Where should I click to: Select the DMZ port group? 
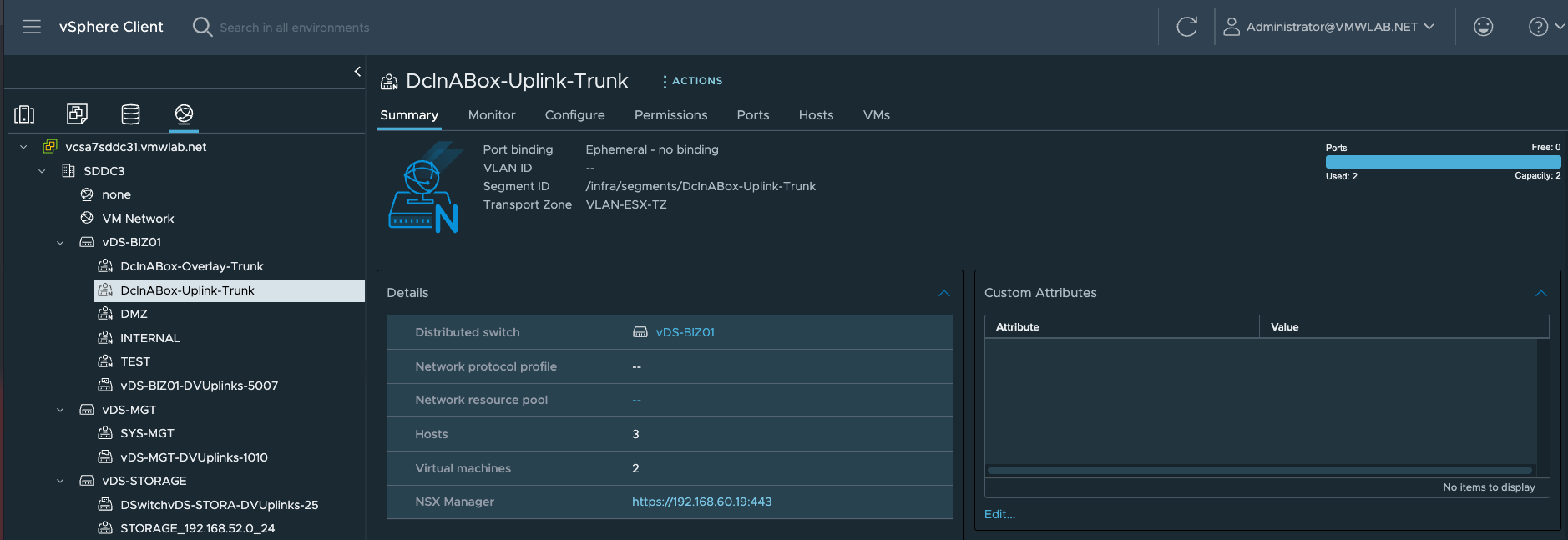[134, 314]
